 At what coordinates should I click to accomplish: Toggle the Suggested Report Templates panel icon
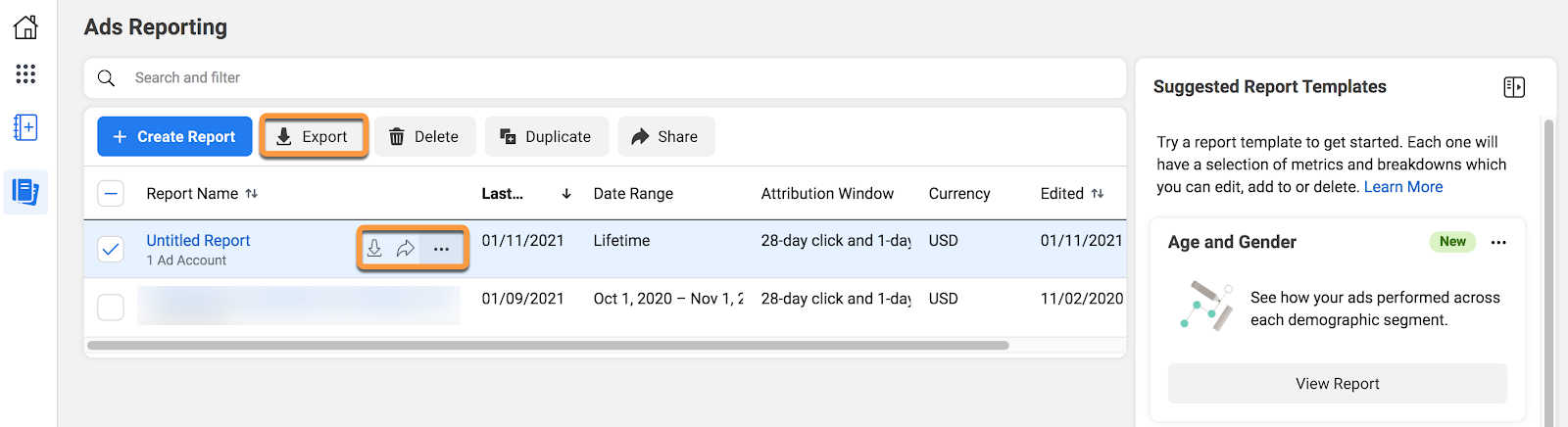click(1513, 87)
